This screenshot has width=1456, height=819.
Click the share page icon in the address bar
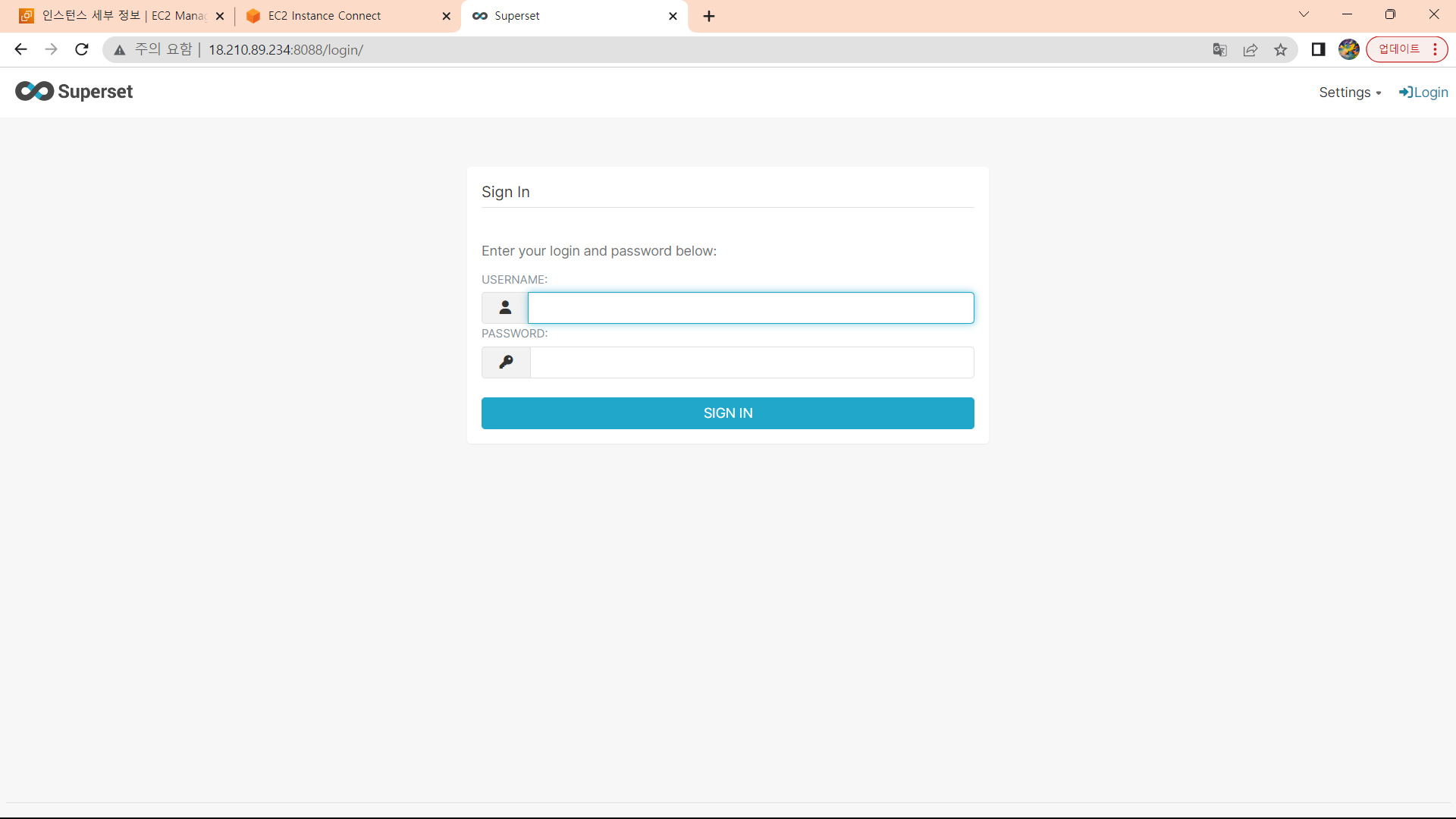1250,50
